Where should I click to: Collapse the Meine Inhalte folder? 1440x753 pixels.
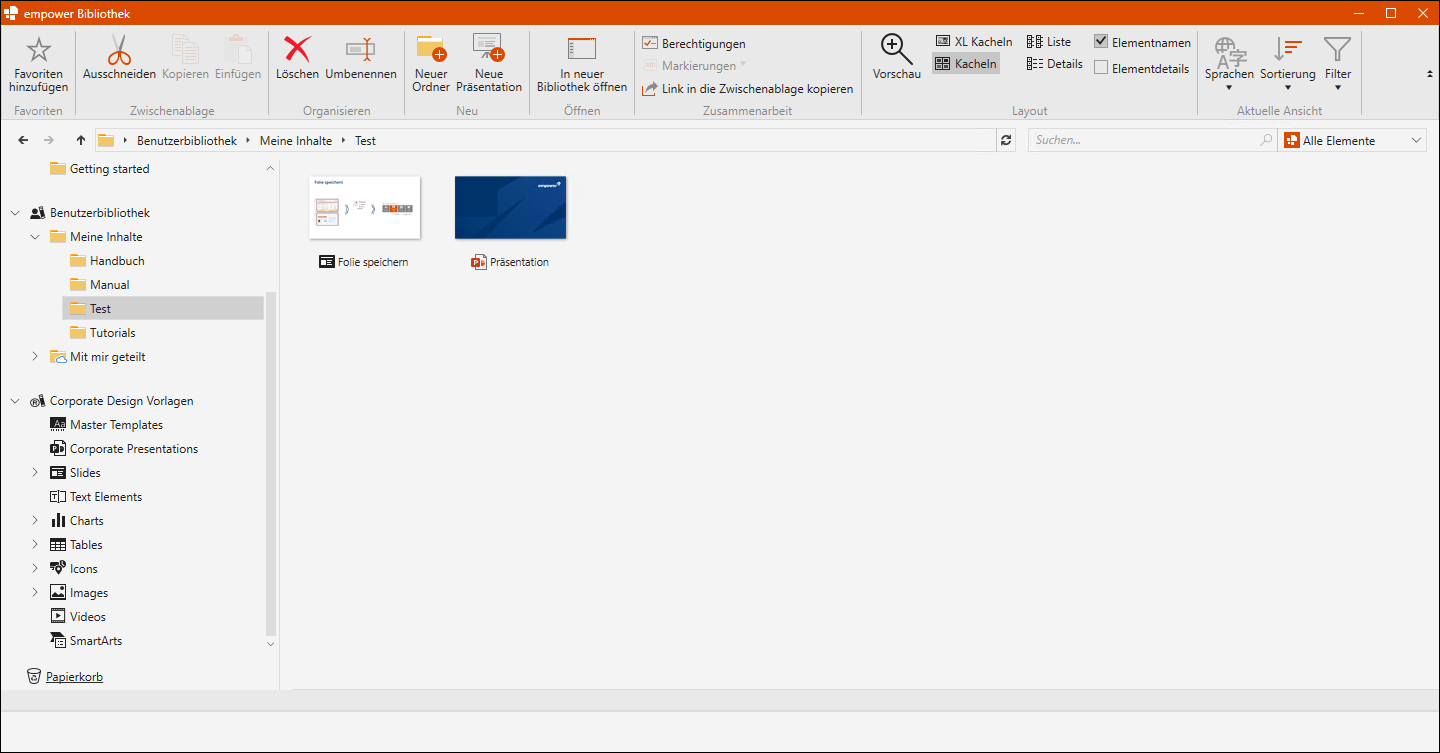tap(35, 237)
